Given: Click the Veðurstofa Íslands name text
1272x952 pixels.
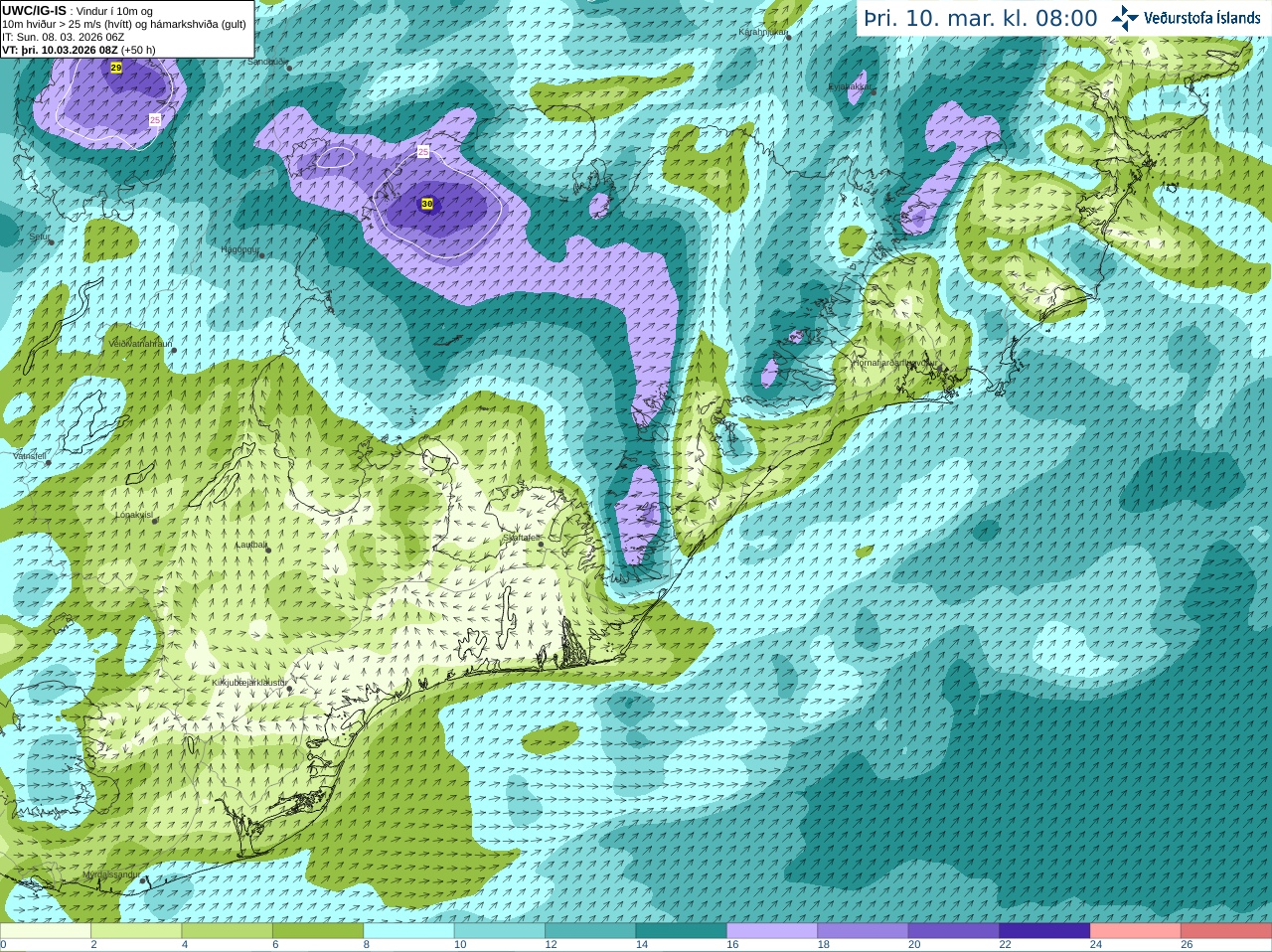Looking at the screenshot, I should pyautogui.click(x=1202, y=18).
